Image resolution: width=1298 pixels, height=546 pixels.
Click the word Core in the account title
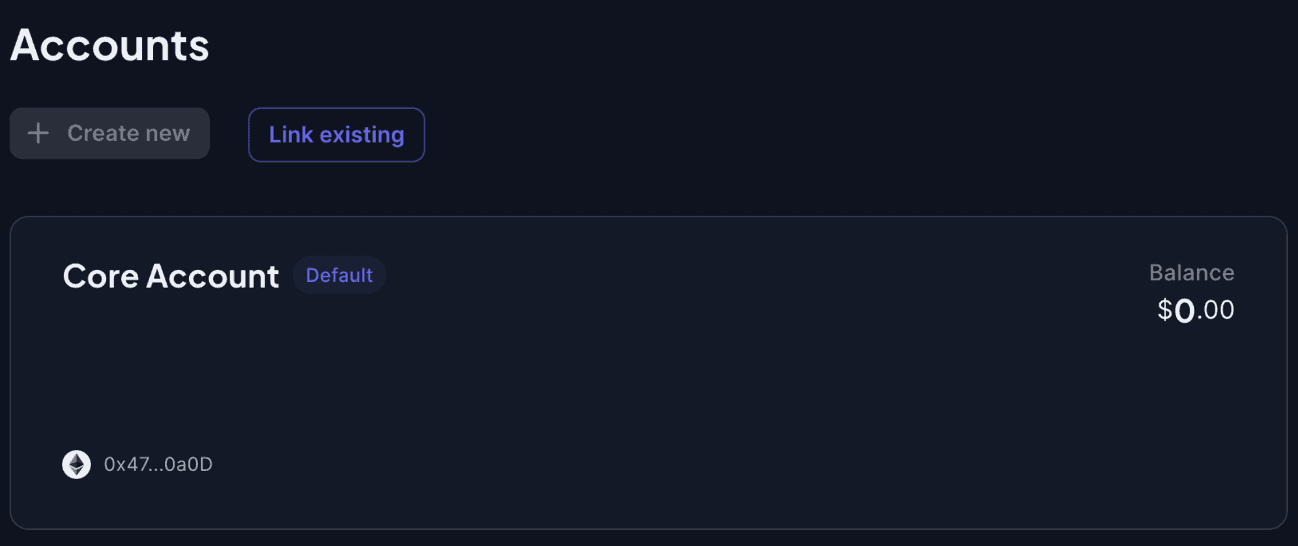pyautogui.click(x=100, y=276)
